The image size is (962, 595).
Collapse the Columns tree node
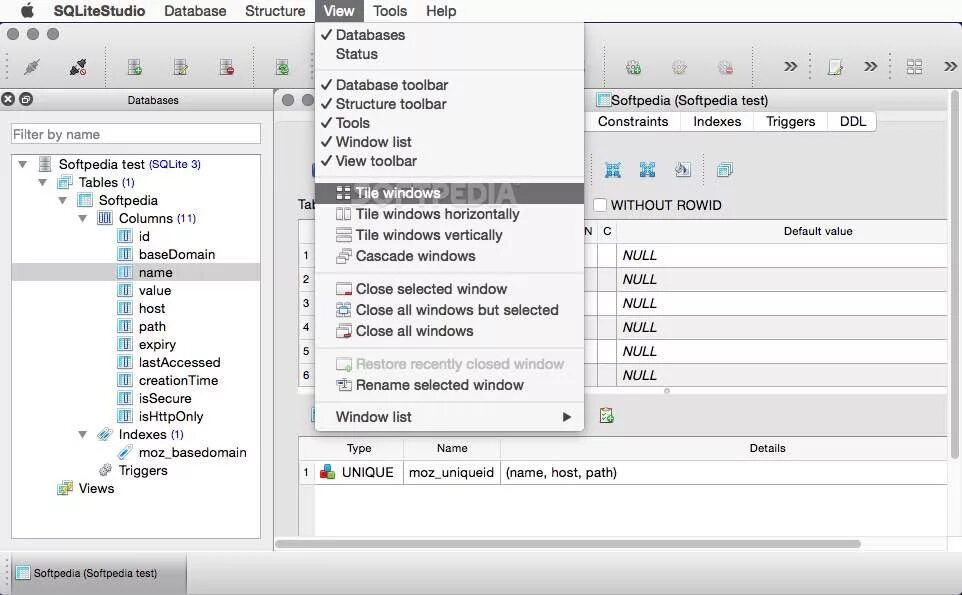[84, 218]
